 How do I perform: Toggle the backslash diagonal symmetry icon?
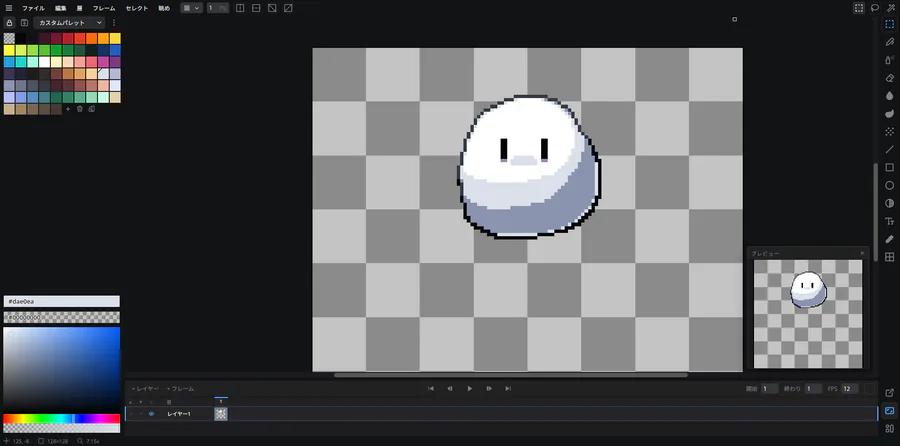pos(272,8)
